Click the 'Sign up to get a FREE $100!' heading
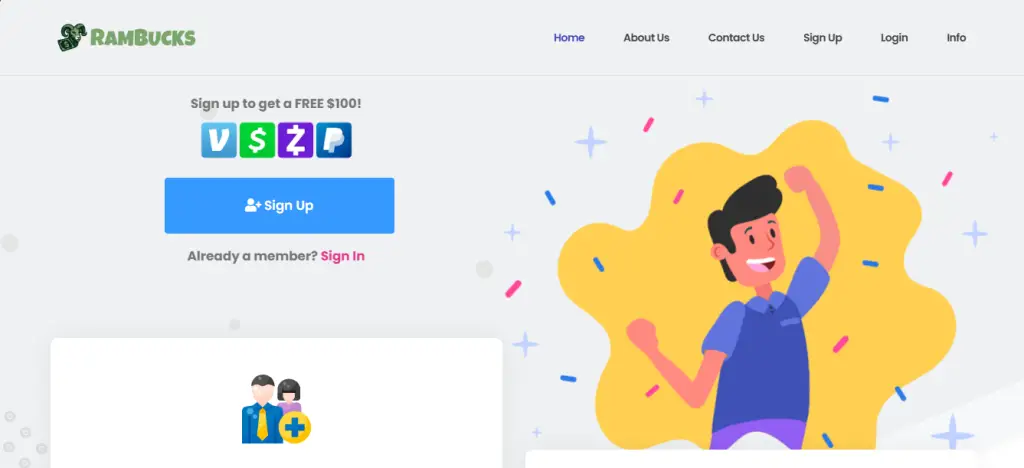The width and height of the screenshot is (1024, 468). [276, 104]
